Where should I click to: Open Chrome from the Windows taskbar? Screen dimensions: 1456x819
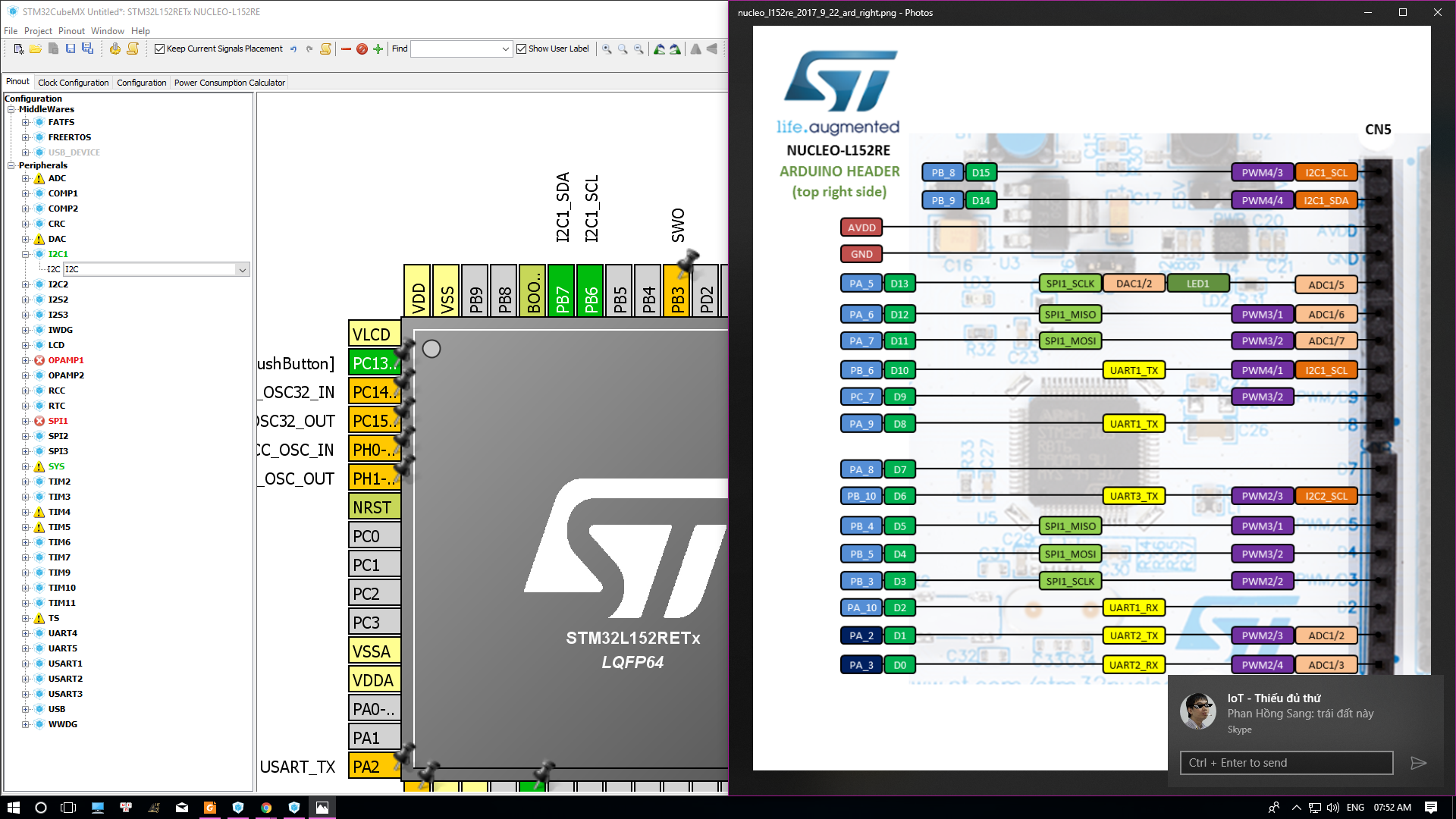coord(266,808)
